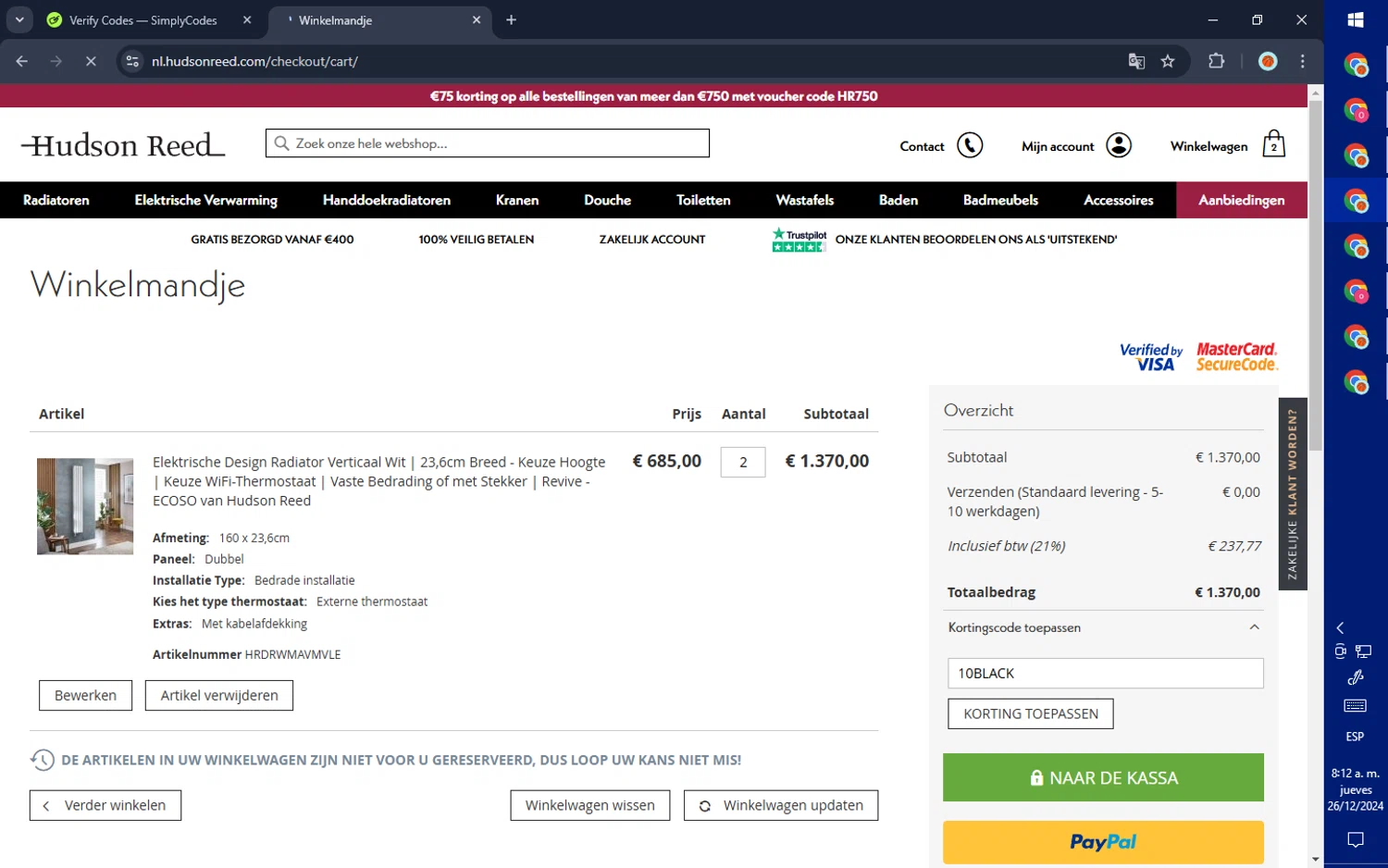
Task: Open Windows Start button
Action: (x=1356, y=19)
